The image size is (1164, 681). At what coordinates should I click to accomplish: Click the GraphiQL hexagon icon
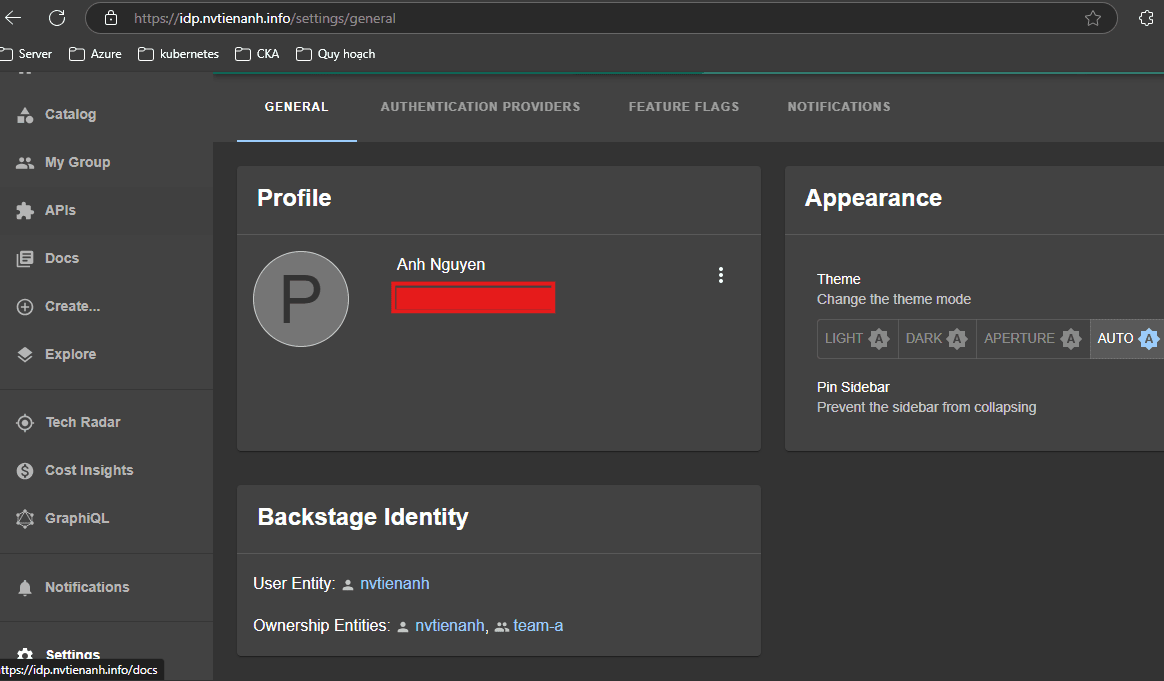click(x=25, y=519)
